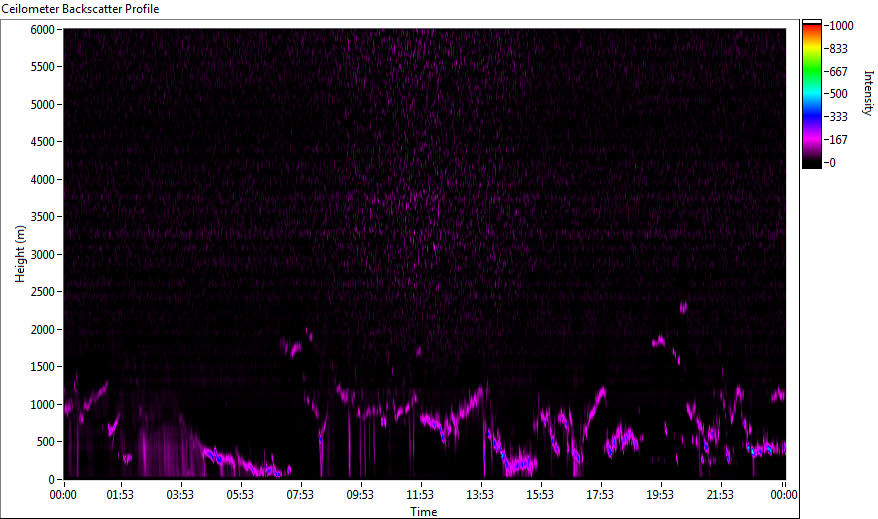Click the 4500 height tick label

point(43,142)
